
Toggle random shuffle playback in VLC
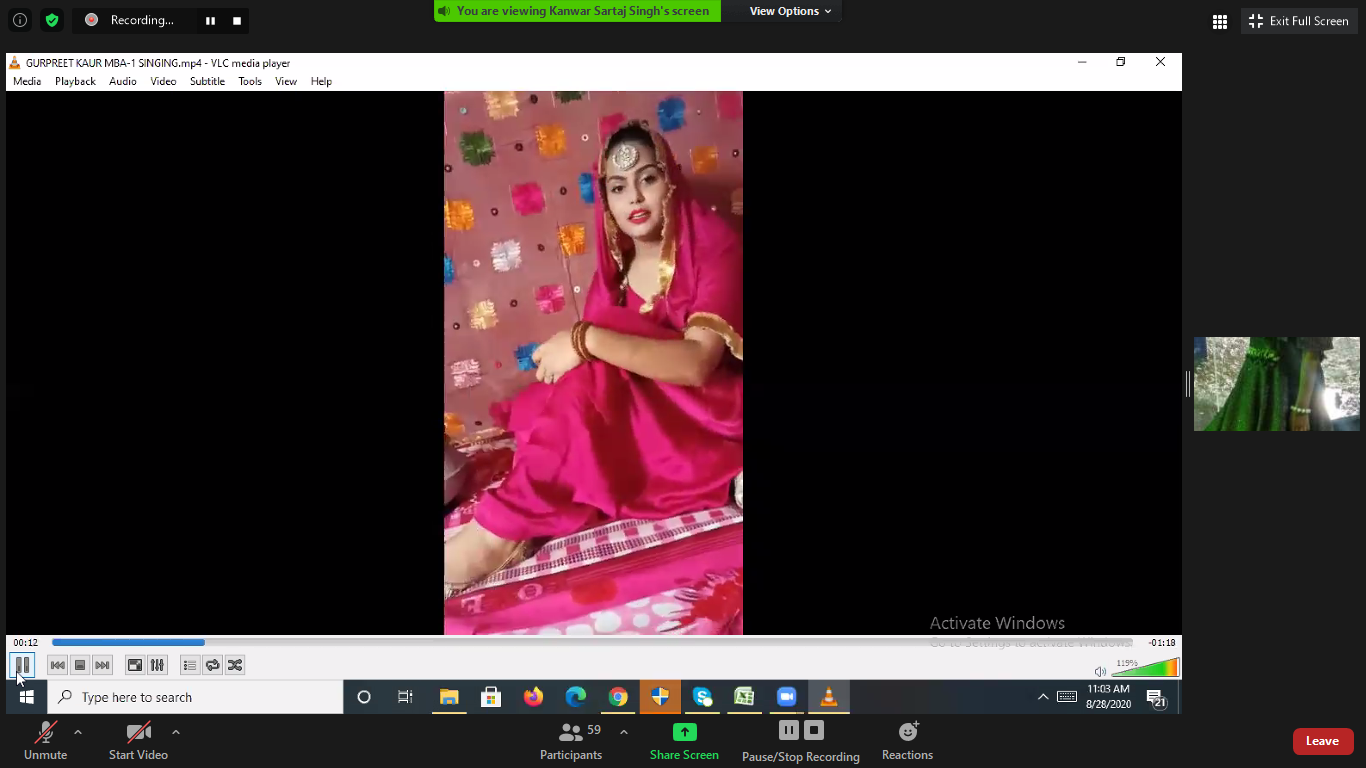pyautogui.click(x=235, y=665)
